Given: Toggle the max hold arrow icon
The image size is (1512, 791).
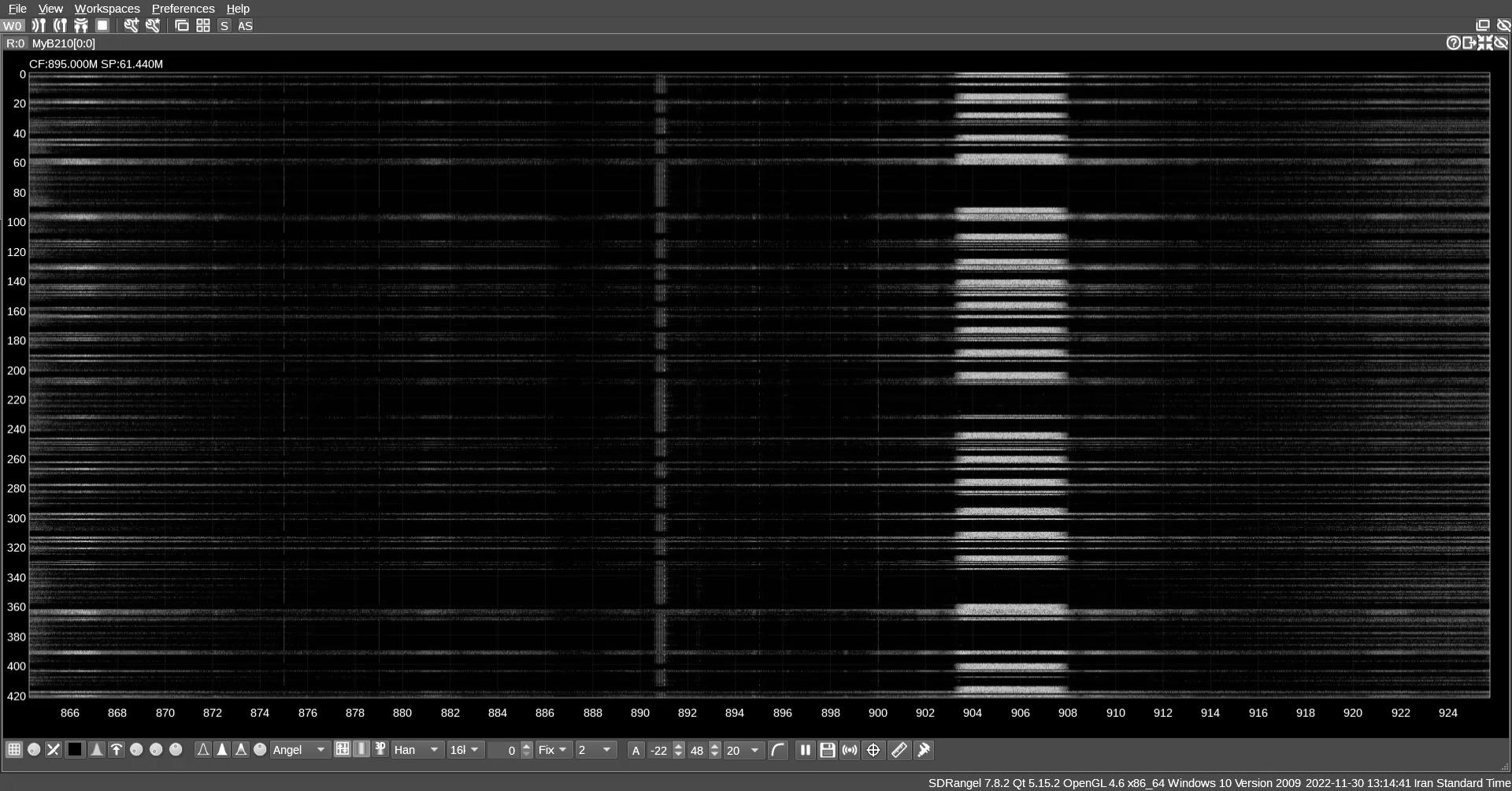Looking at the screenshot, I should [117, 749].
